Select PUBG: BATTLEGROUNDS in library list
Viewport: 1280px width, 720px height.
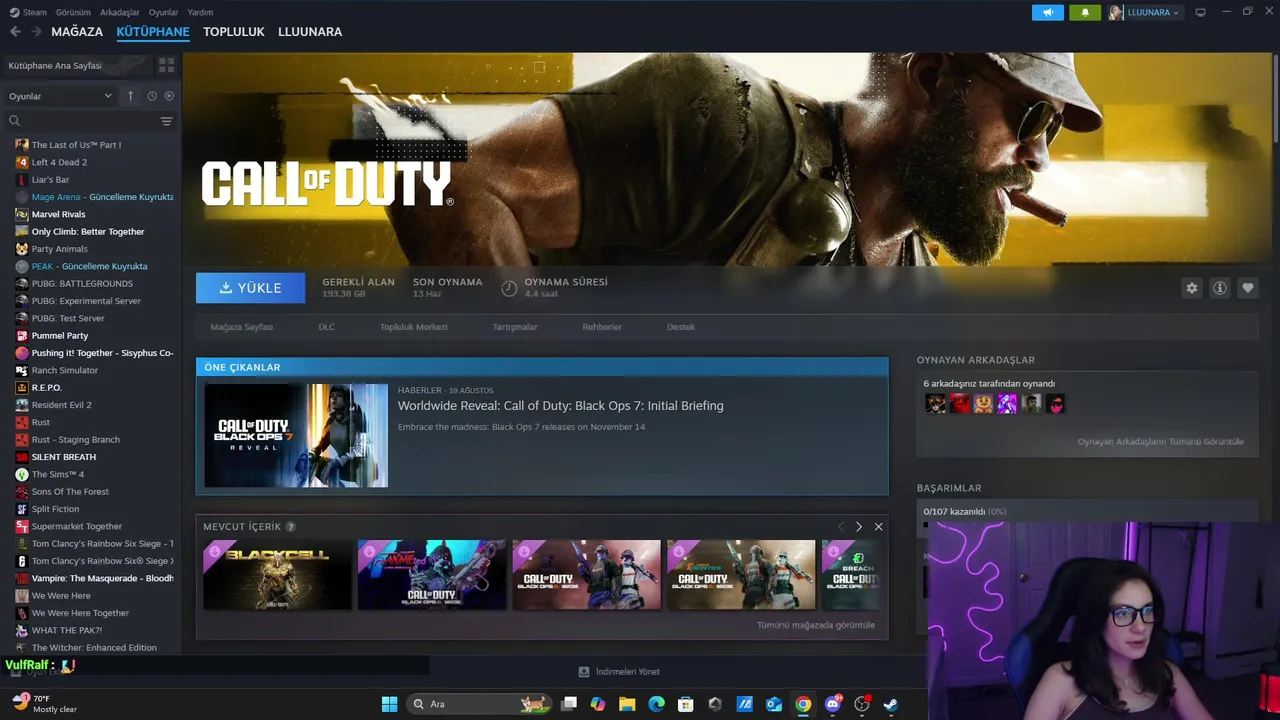point(82,283)
